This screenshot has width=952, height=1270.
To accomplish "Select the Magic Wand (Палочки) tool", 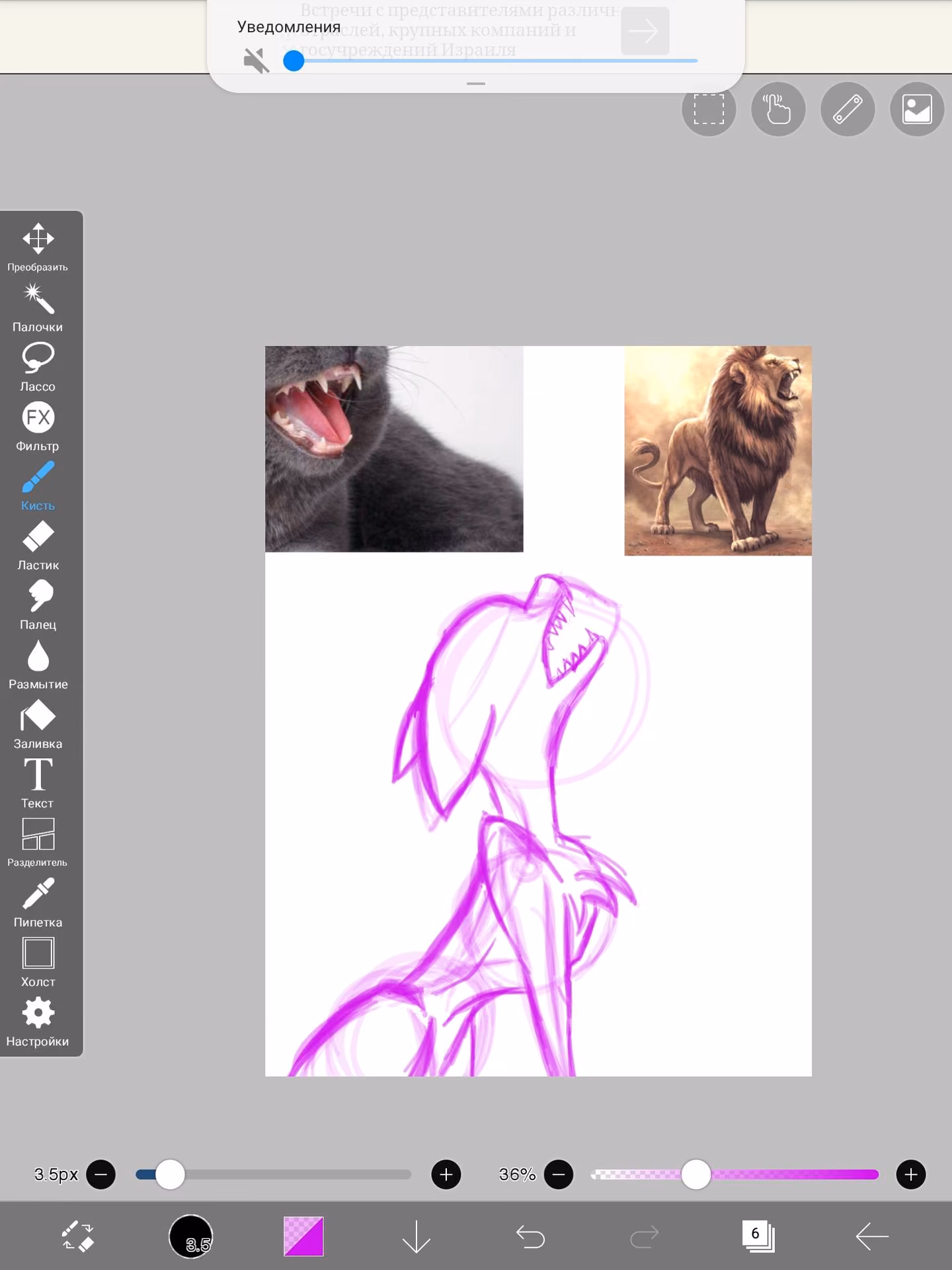I will [x=38, y=308].
